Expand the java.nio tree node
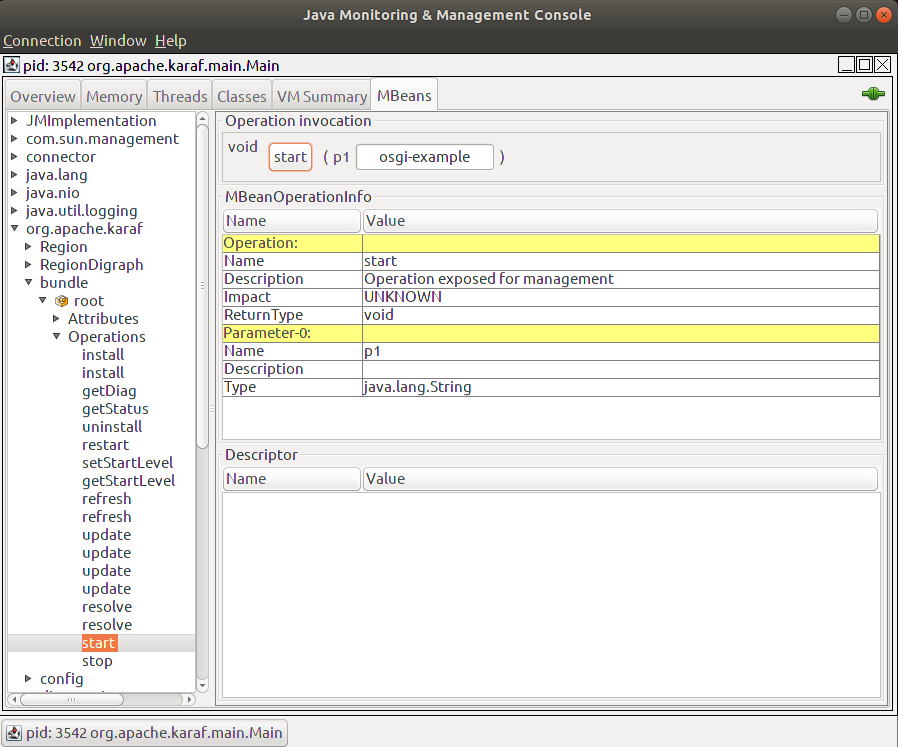Image resolution: width=898 pixels, height=747 pixels. point(14,192)
